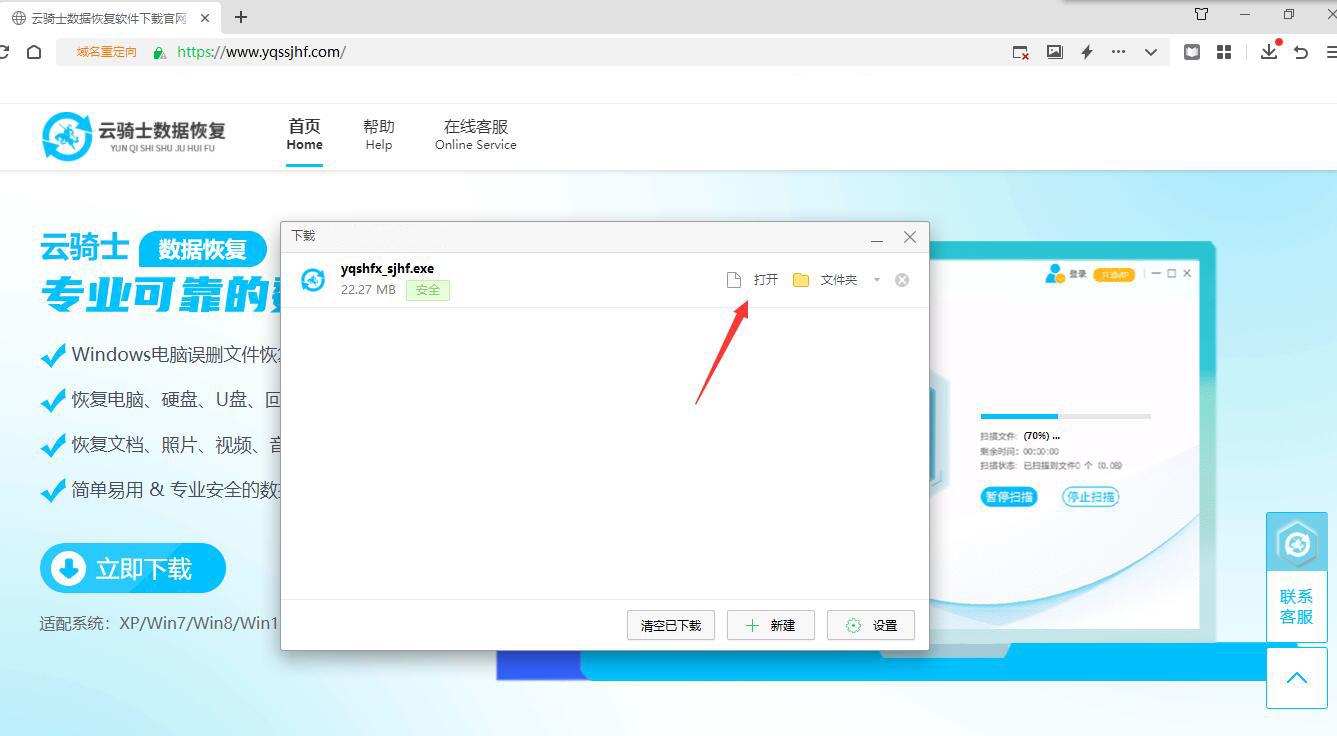The width and height of the screenshot is (1337, 736).
Task: Open the three-dot more options menu
Action: pyautogui.click(x=1119, y=51)
